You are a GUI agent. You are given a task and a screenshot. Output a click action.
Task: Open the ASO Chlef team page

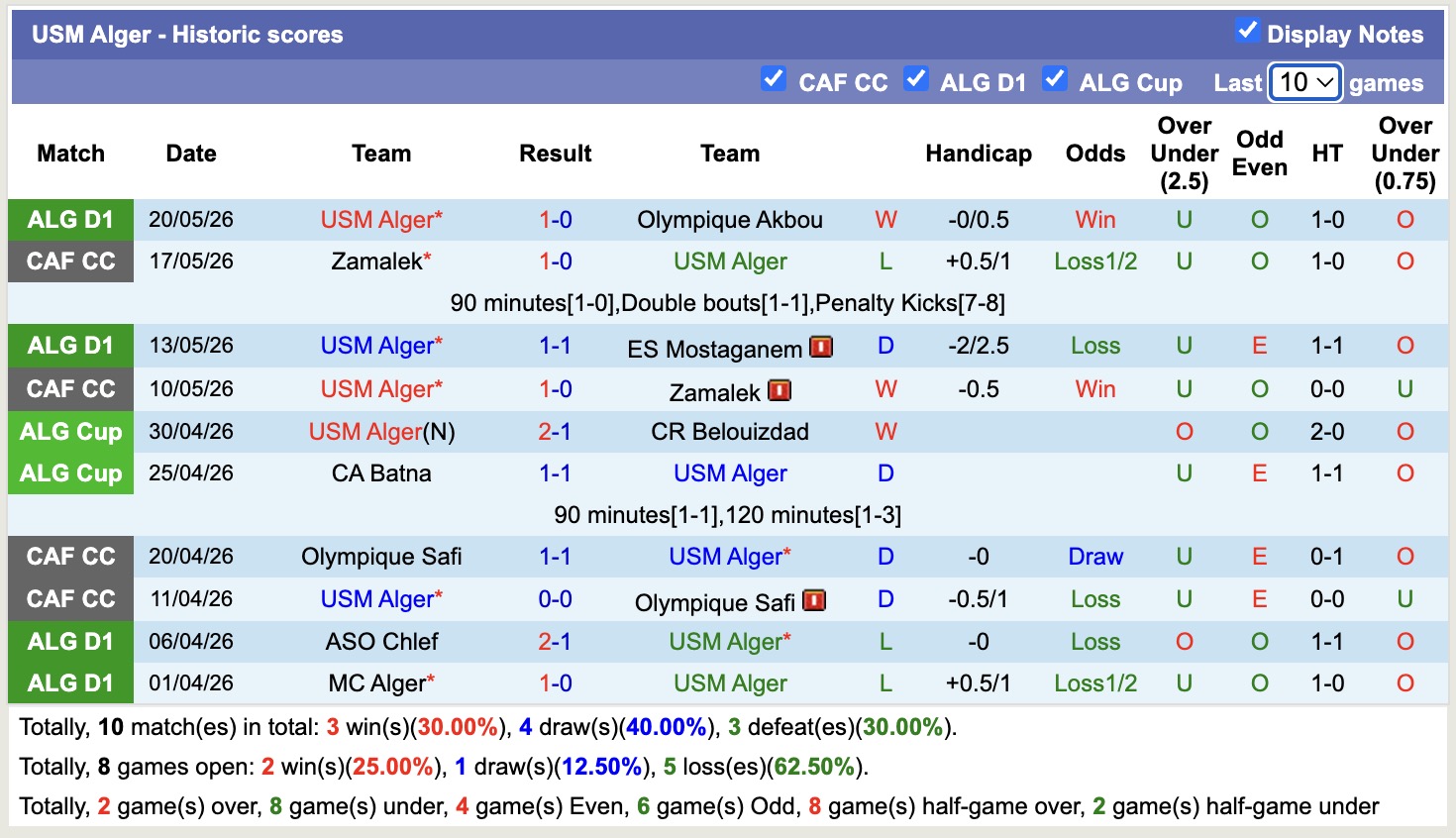(x=381, y=642)
